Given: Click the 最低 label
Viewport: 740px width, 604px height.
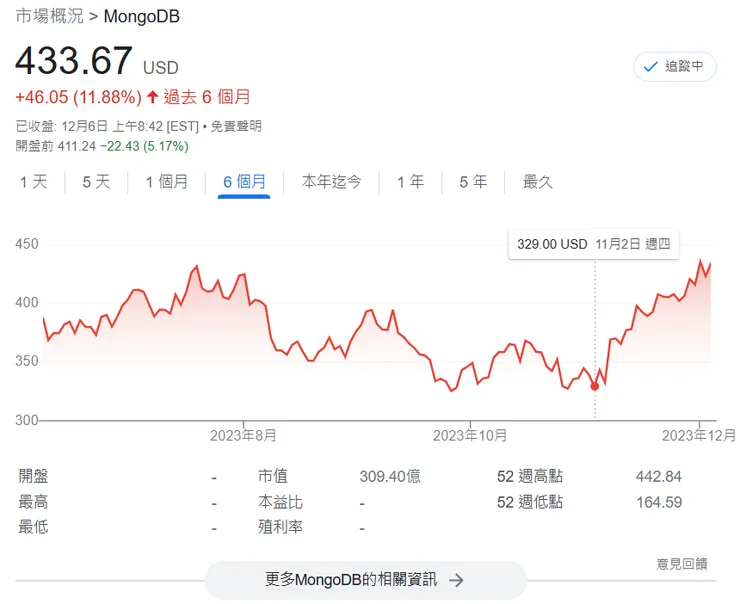Looking at the screenshot, I should [x=34, y=527].
